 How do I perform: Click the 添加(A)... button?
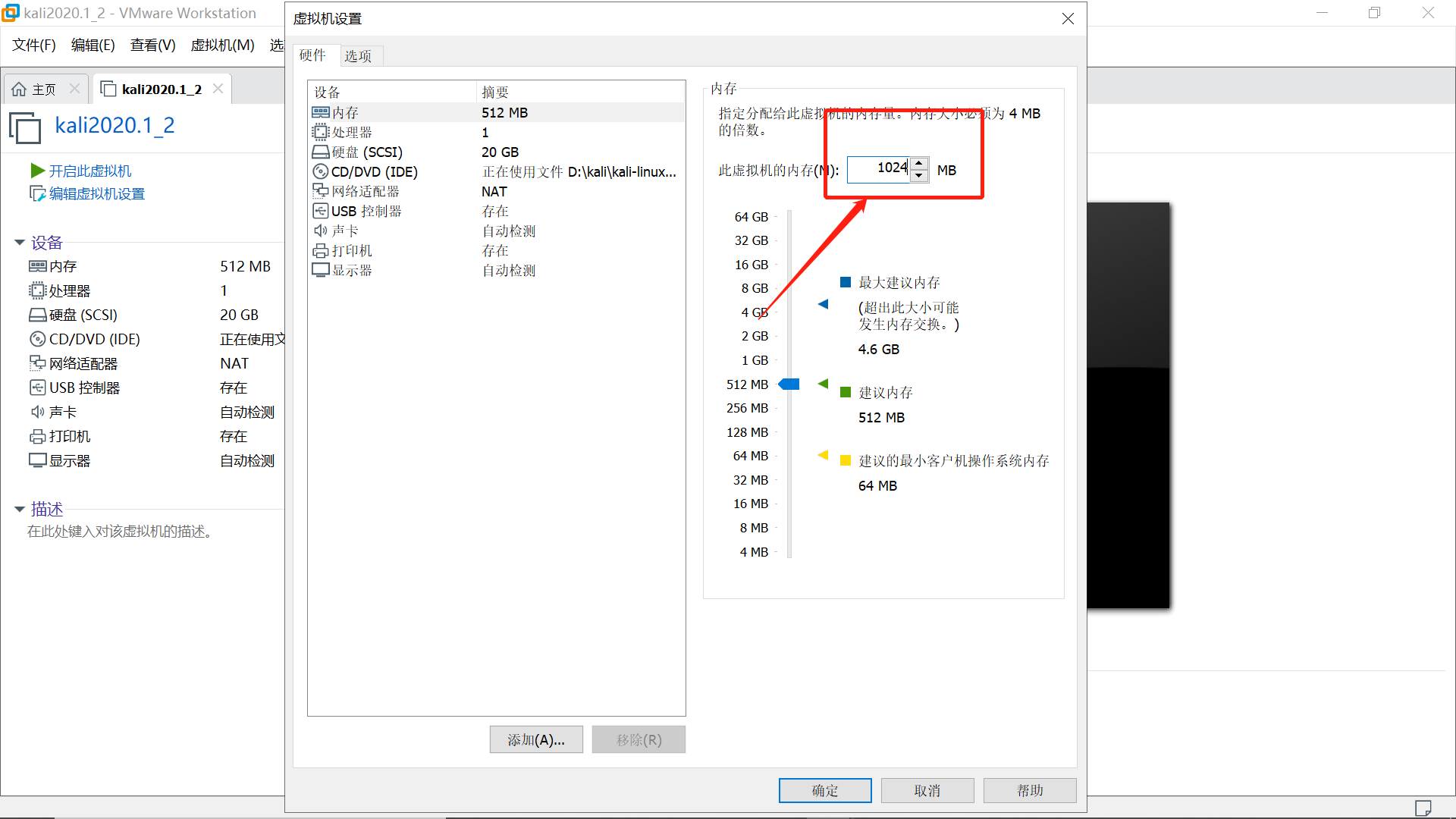535,739
